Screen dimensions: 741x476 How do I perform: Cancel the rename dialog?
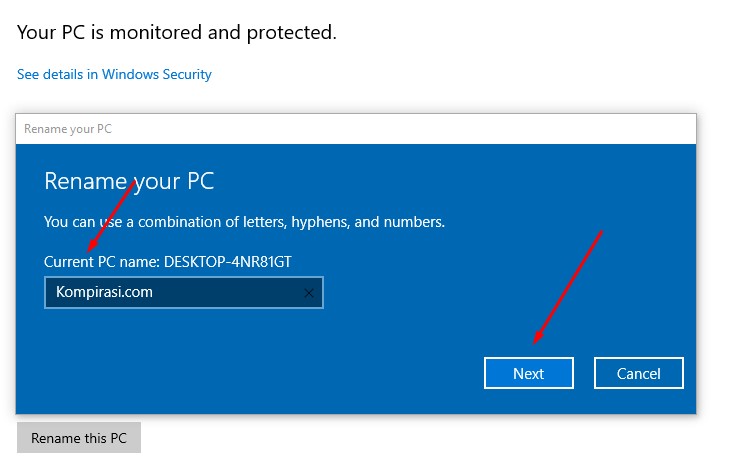pos(638,373)
